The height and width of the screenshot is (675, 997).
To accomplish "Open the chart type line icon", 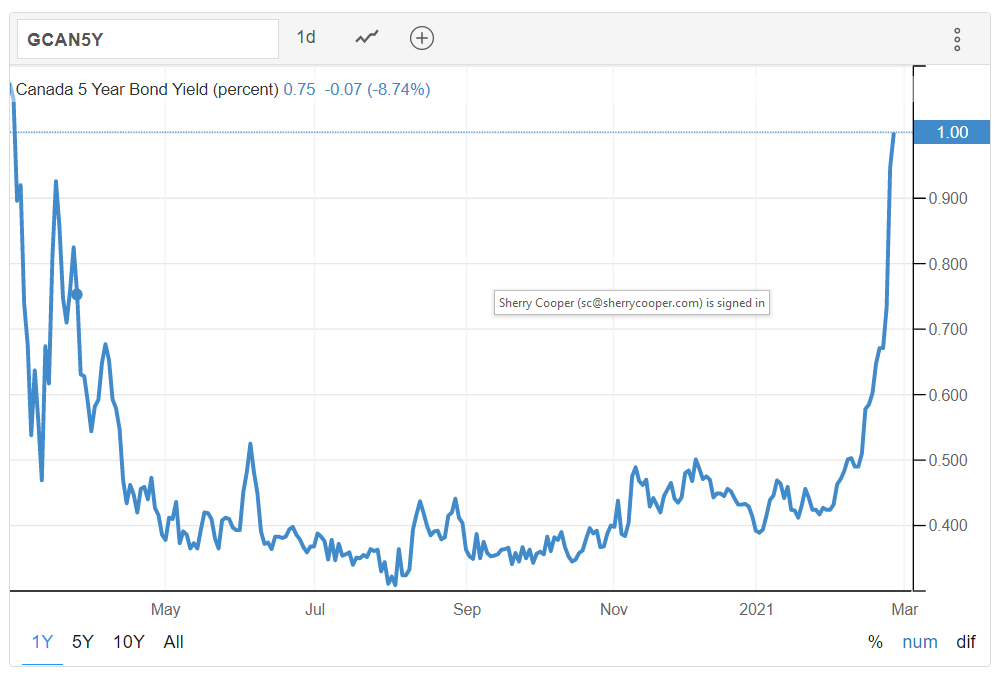I will 367,38.
